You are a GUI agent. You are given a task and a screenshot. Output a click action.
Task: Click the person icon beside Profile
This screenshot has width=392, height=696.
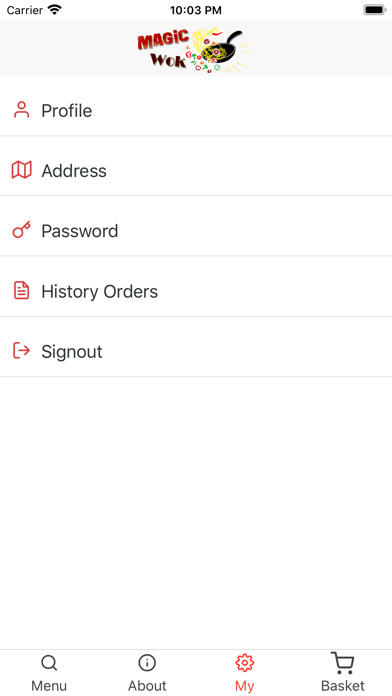tap(21, 110)
